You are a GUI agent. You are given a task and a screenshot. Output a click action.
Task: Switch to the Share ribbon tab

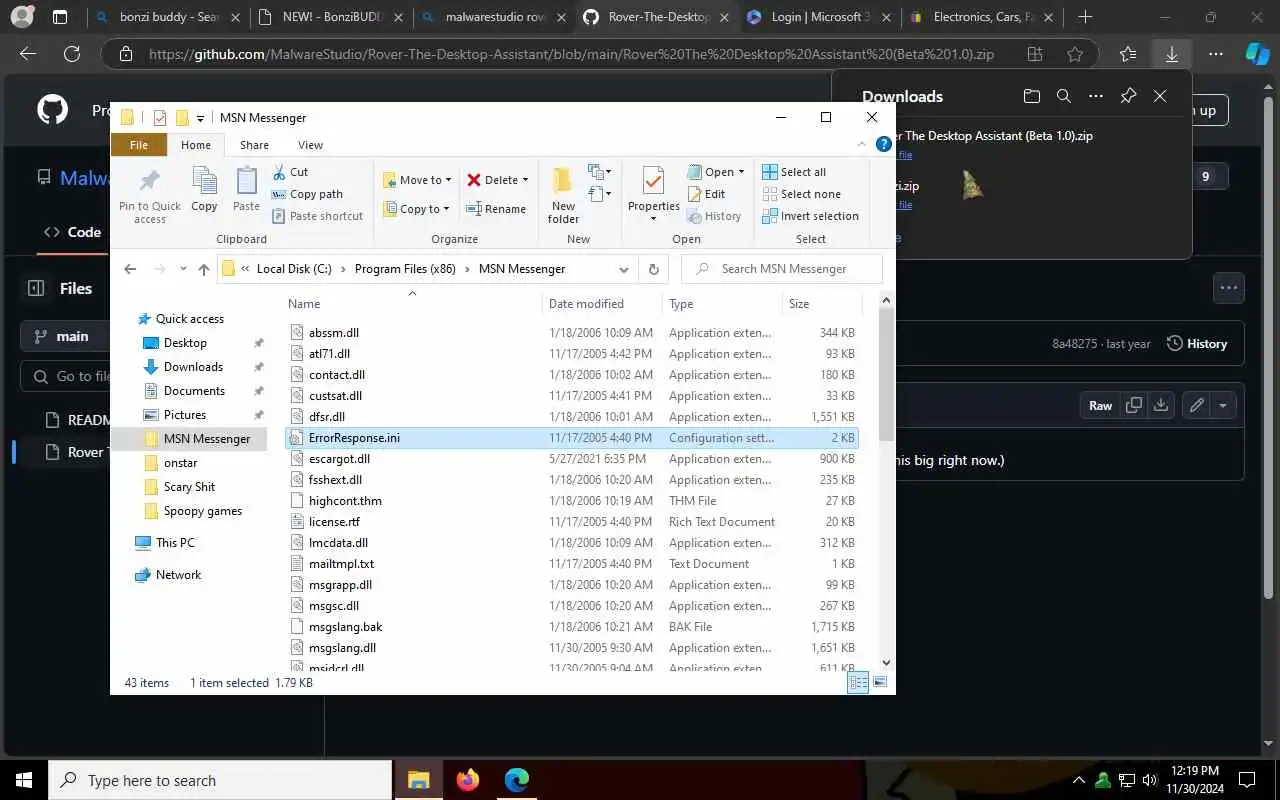254,145
